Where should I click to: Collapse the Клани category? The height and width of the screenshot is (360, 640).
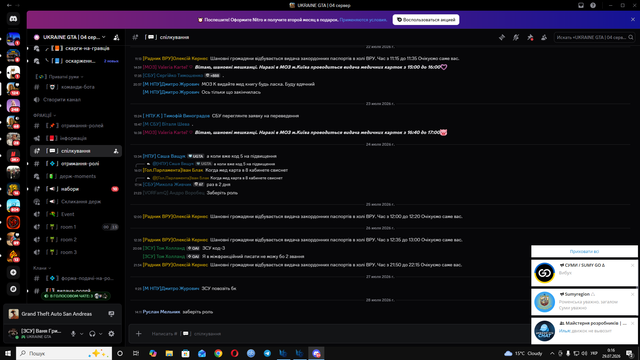pyautogui.click(x=42, y=268)
